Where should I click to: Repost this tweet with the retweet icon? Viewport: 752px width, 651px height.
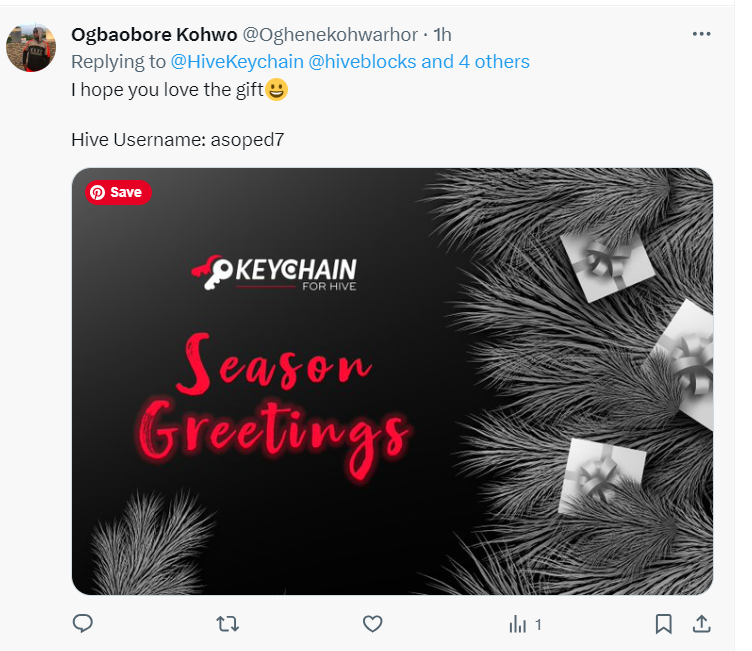point(227,624)
